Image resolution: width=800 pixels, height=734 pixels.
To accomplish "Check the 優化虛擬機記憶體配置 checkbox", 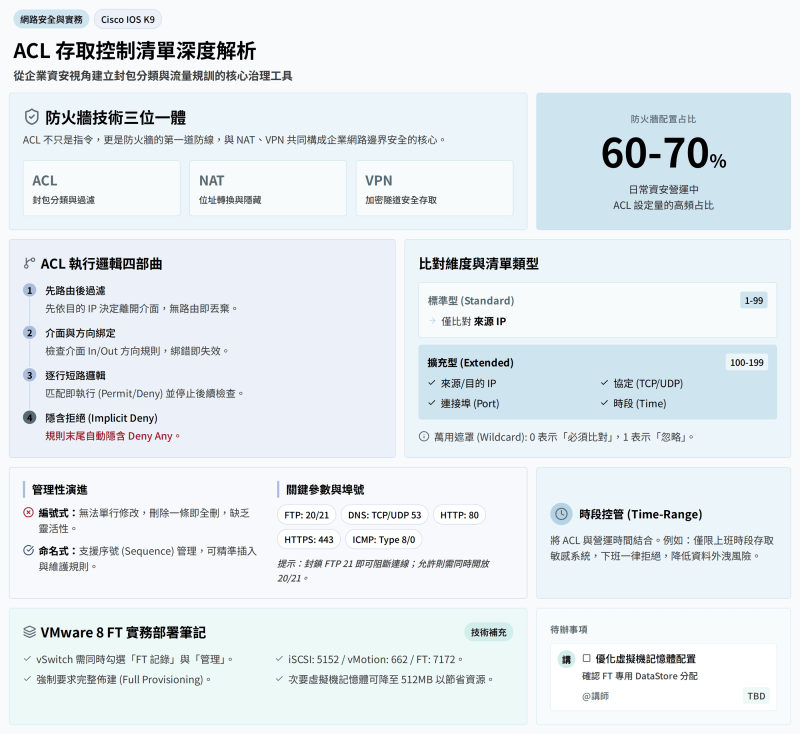I will click(x=587, y=658).
